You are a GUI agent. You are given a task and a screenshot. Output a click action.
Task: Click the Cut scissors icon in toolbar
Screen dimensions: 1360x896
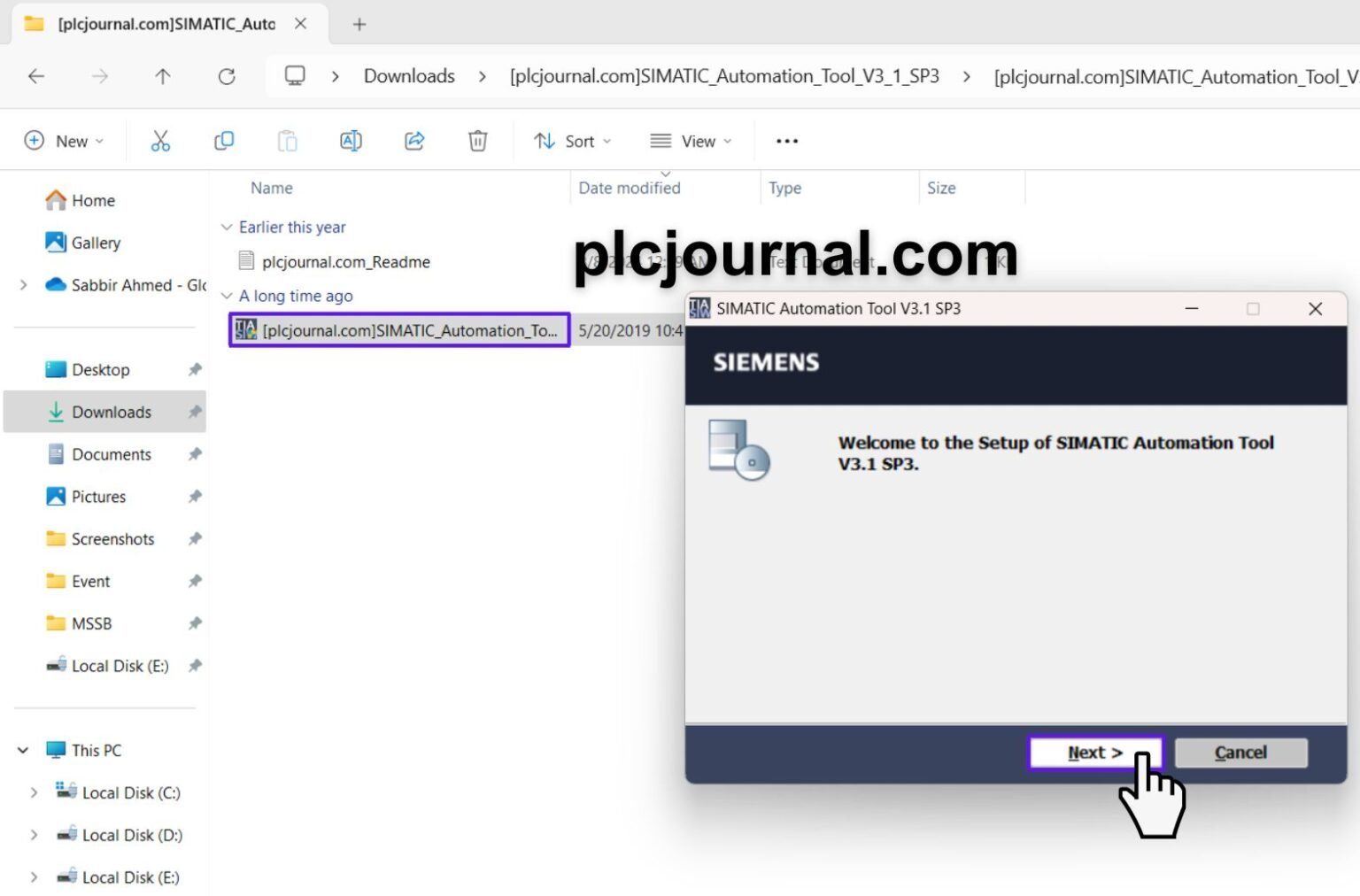click(160, 141)
